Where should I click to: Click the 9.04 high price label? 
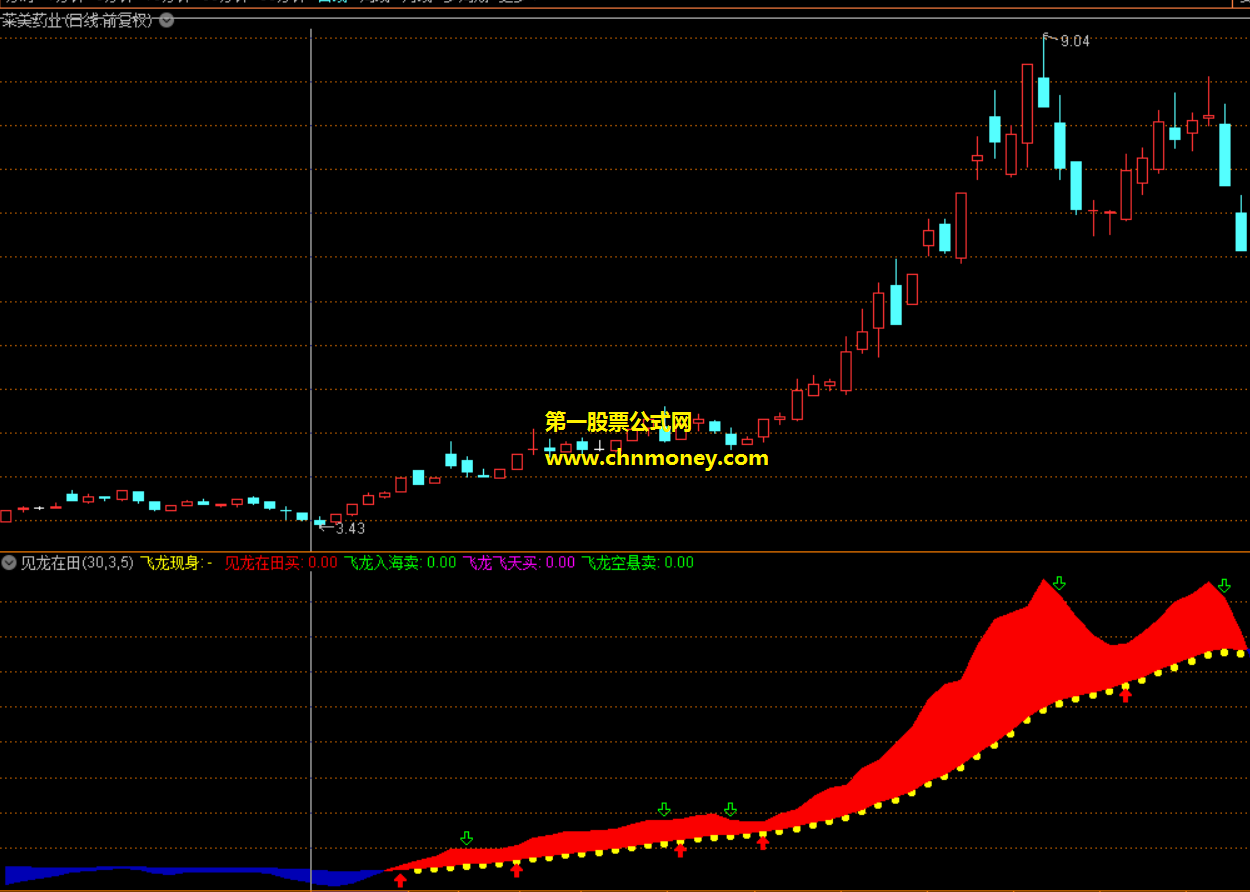pyautogui.click(x=1075, y=41)
